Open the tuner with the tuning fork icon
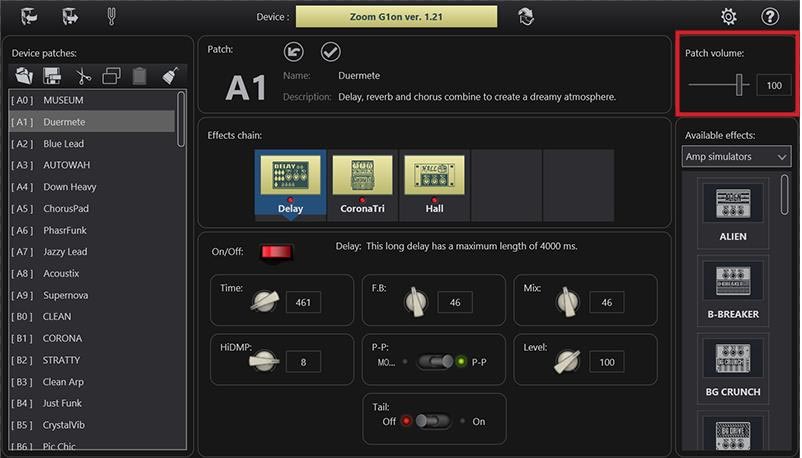Viewport: 802px width, 458px height. pyautogui.click(x=112, y=16)
